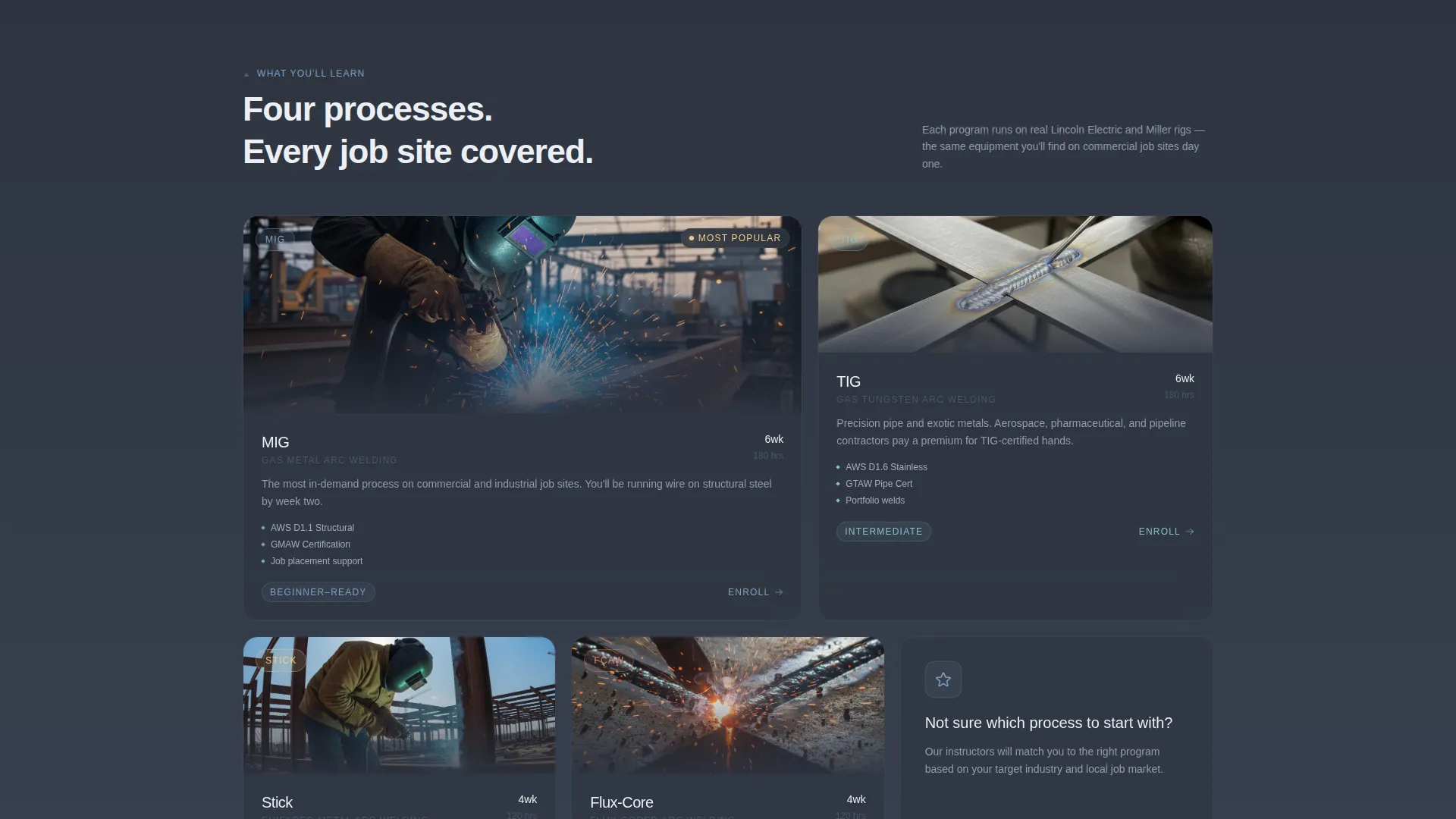Viewport: 1456px width, 819px height.
Task: Click the Most Popular badge
Action: coord(735,238)
